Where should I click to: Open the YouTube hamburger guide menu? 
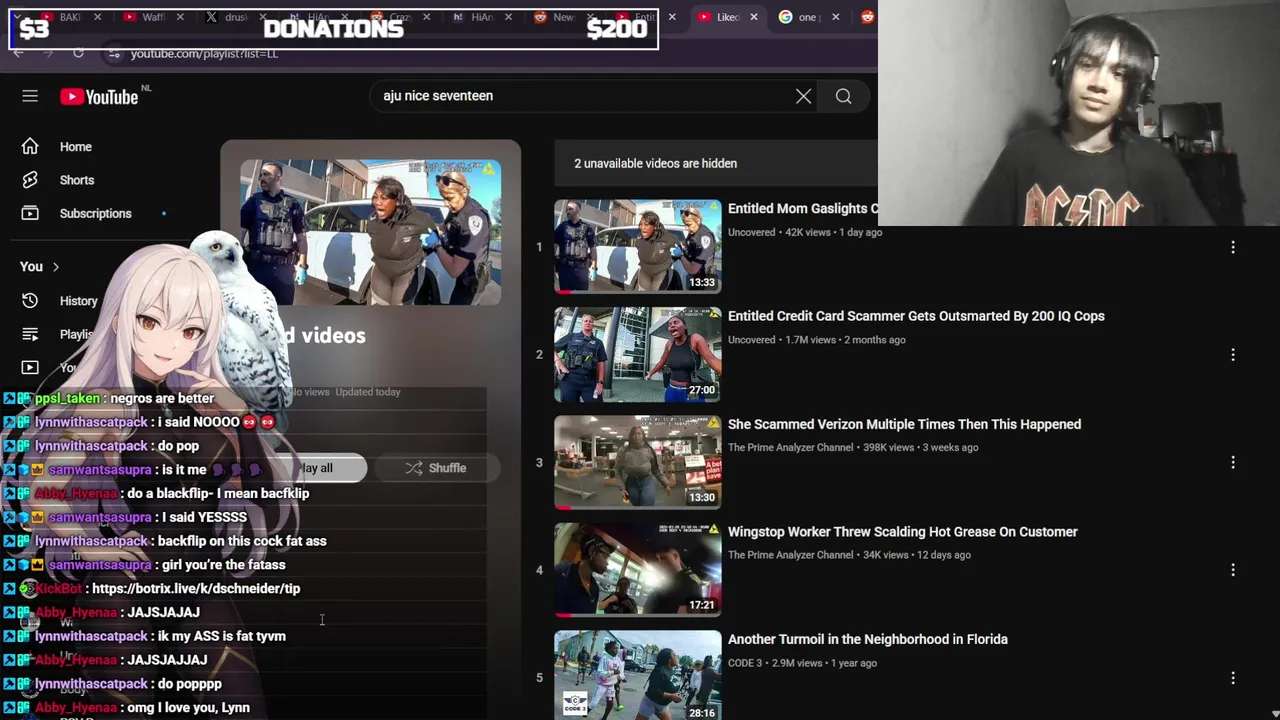(x=30, y=96)
